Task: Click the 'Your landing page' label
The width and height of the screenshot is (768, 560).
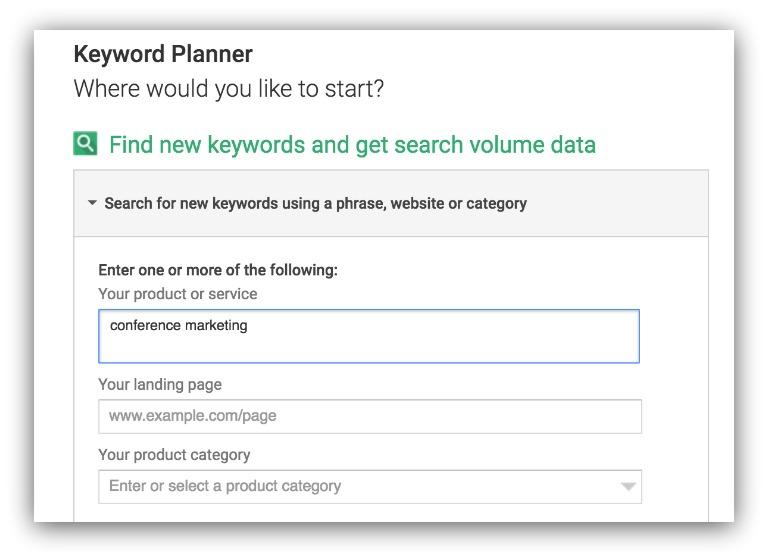Action: point(160,385)
